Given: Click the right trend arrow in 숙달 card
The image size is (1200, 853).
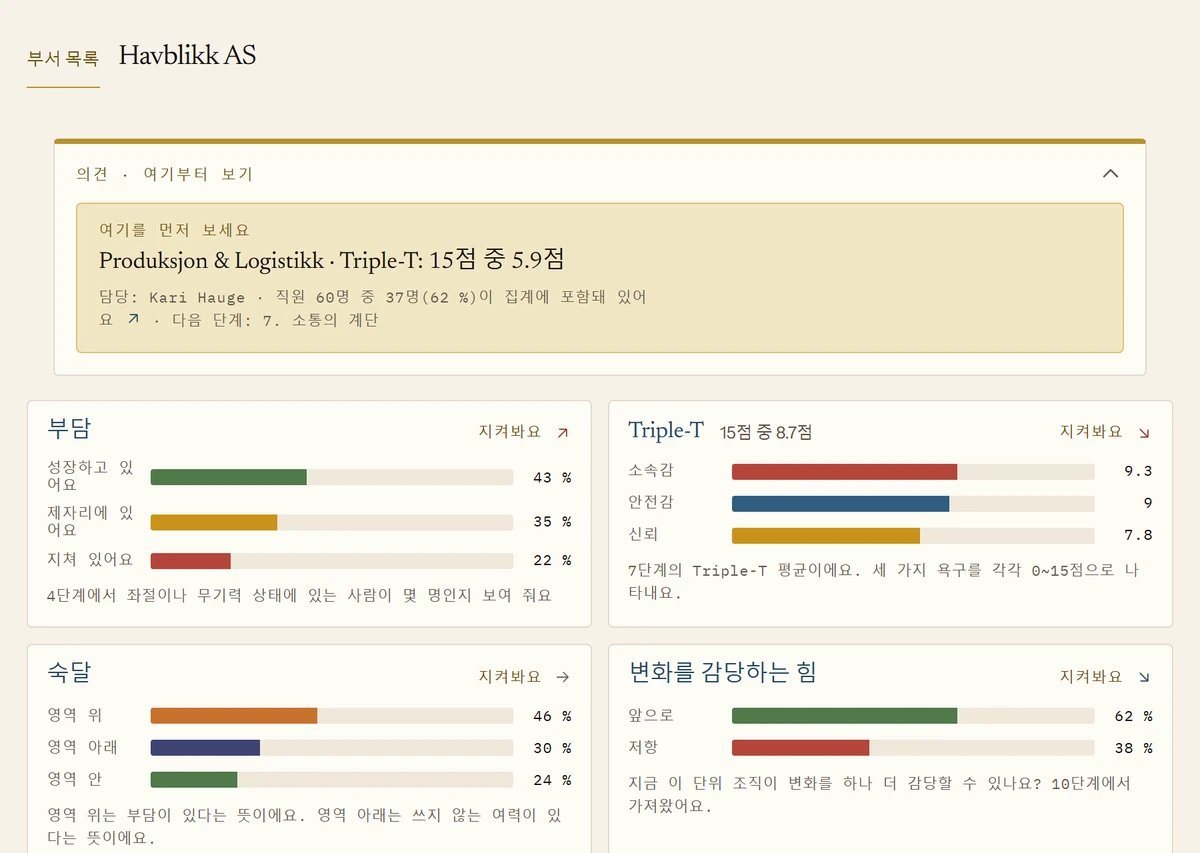Looking at the screenshot, I should 562,677.
